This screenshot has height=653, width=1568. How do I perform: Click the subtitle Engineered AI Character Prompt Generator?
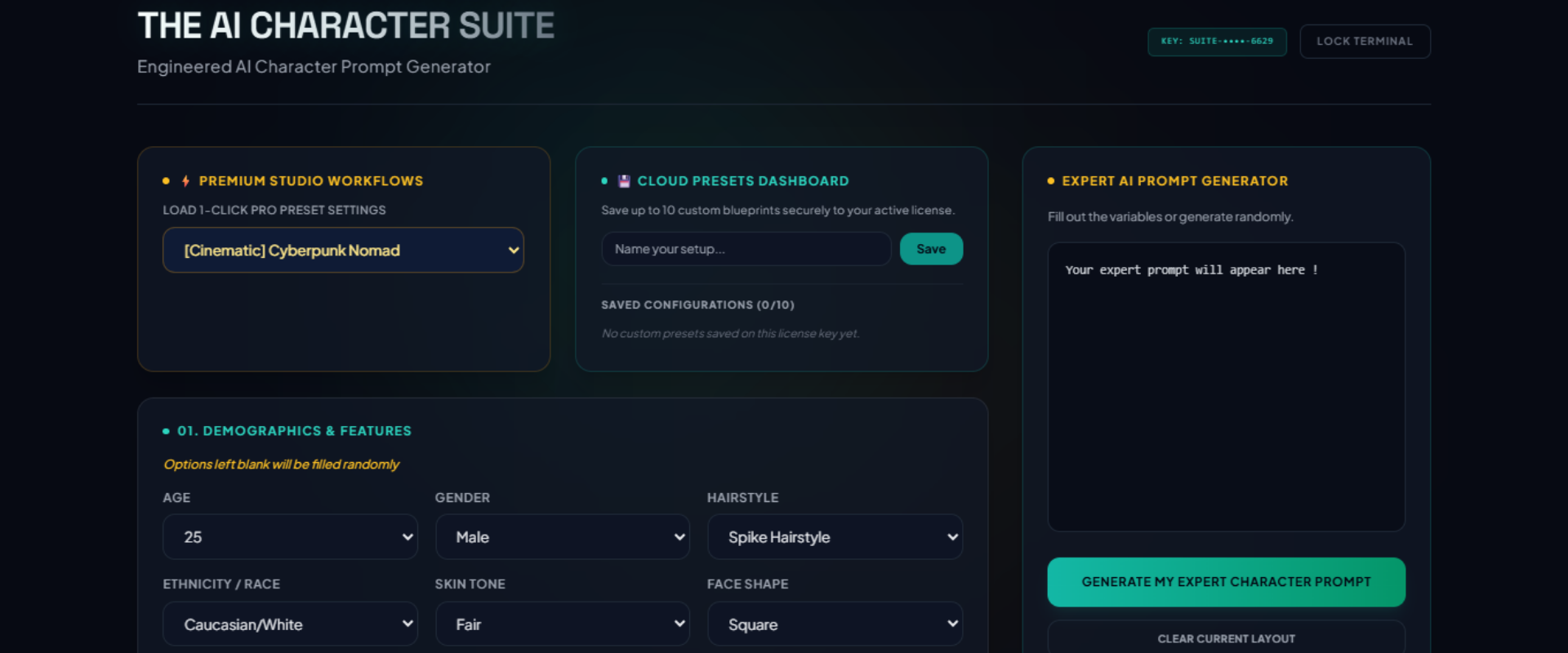point(314,67)
